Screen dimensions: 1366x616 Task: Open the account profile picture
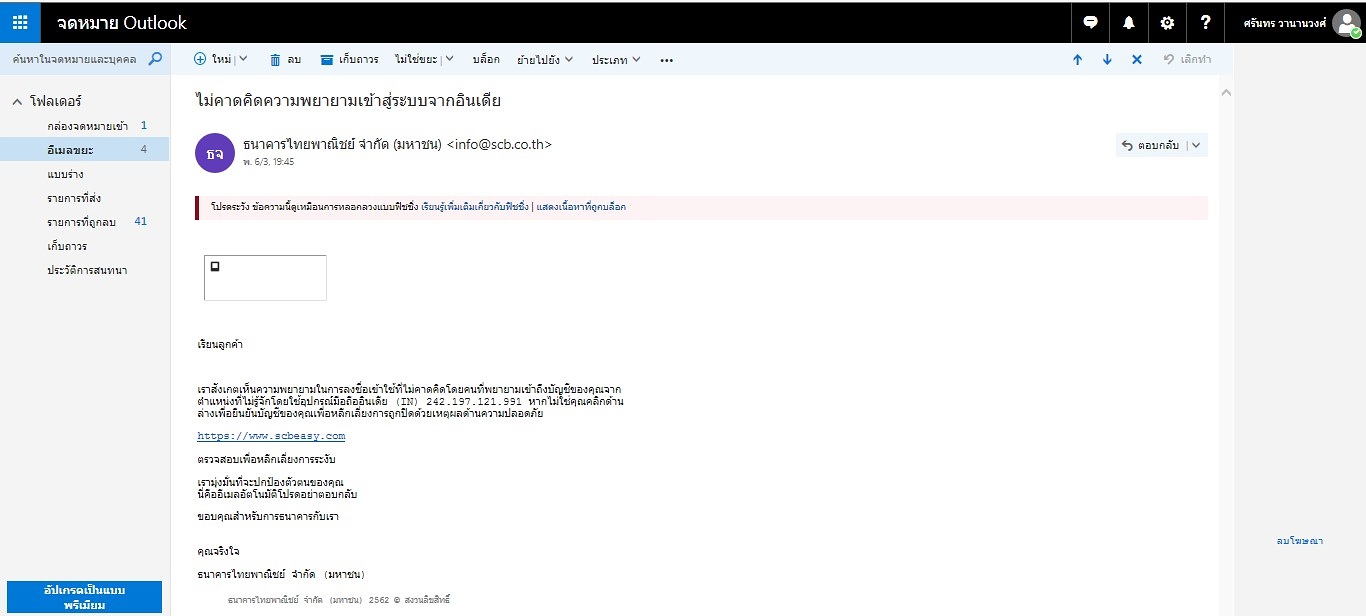1347,23
